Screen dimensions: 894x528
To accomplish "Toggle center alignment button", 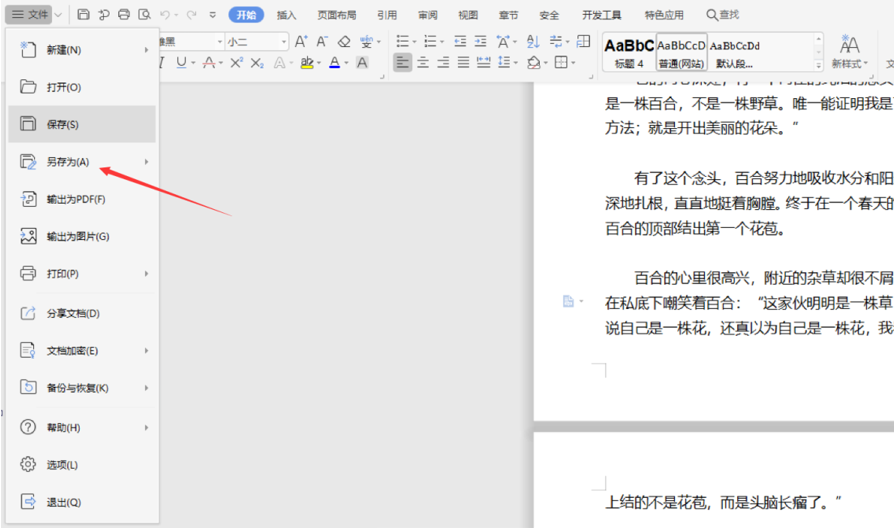I will click(x=423, y=63).
